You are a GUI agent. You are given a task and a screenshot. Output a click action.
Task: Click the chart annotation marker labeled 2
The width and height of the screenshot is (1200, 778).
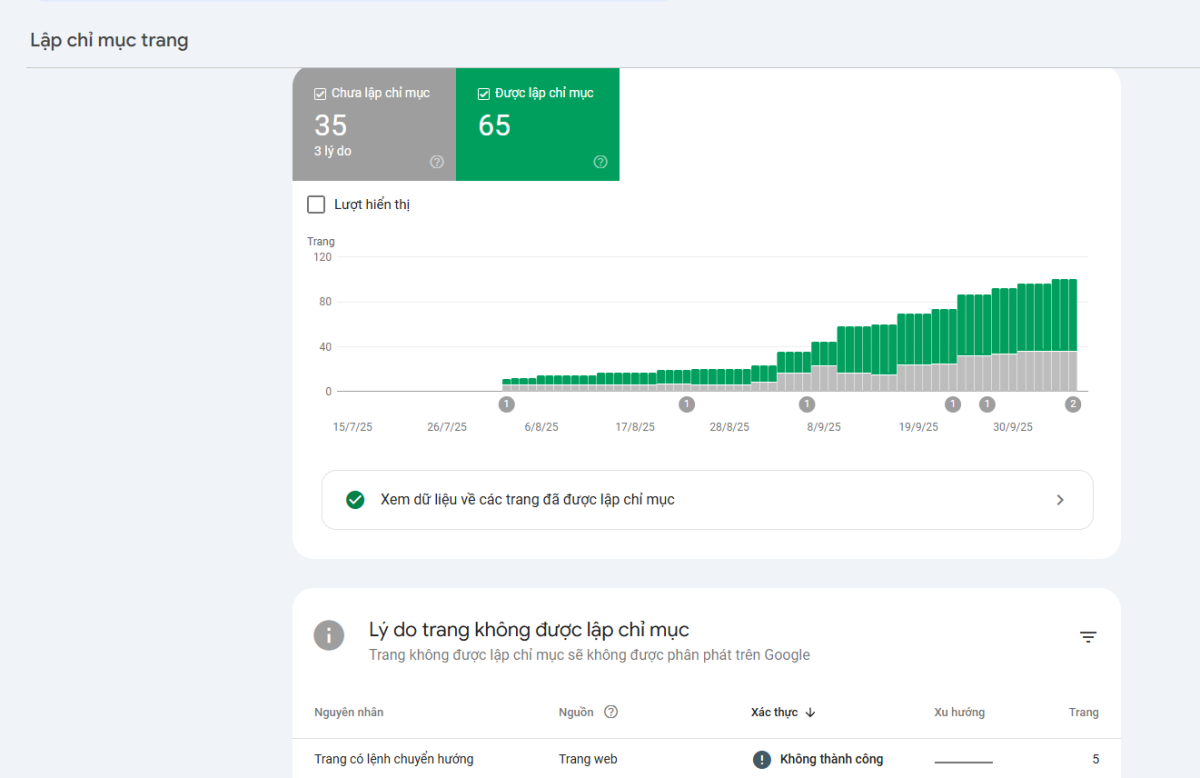click(1073, 404)
